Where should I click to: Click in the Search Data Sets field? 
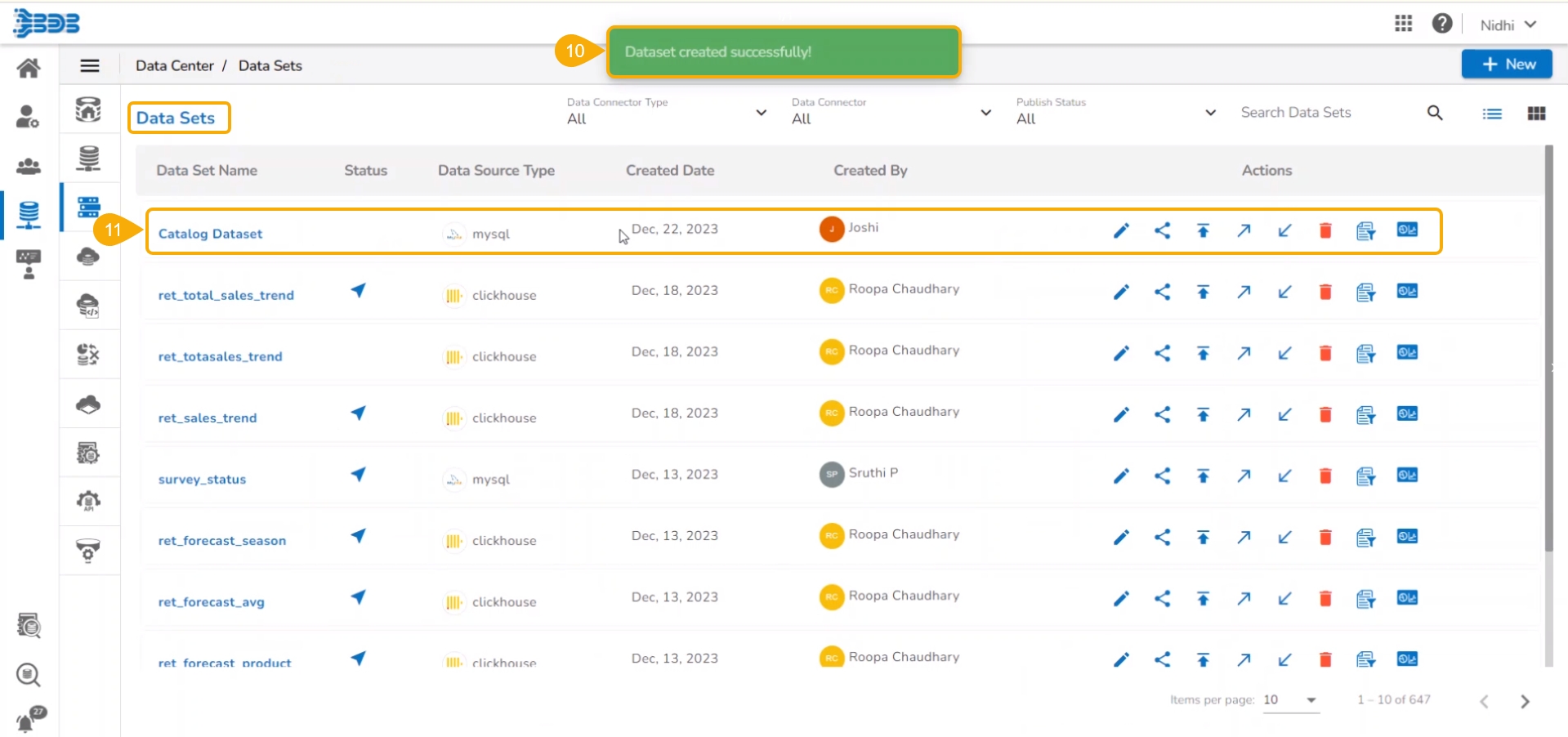click(x=1328, y=113)
